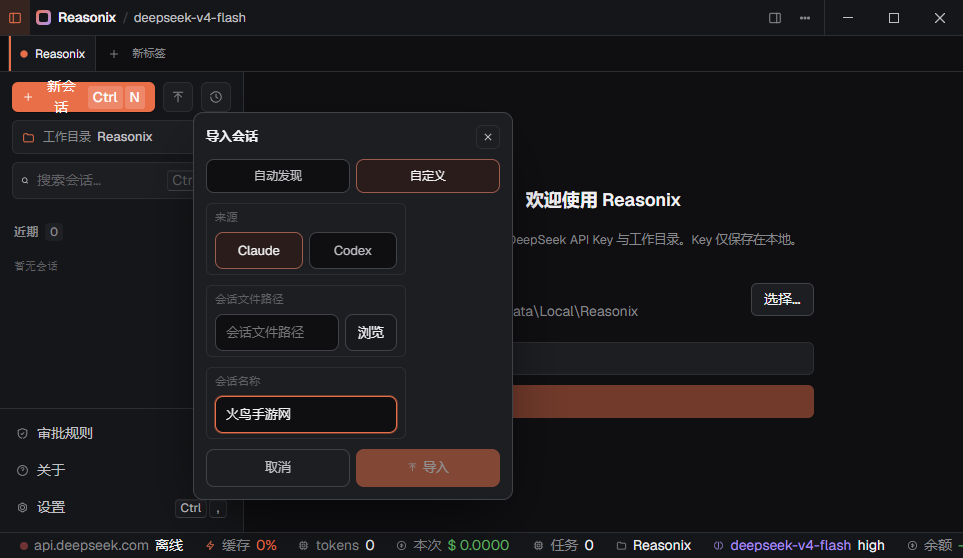Viewport: 963px width, 558px height.
Task: Click the high reasoning level in status bar
Action: [x=871, y=545]
